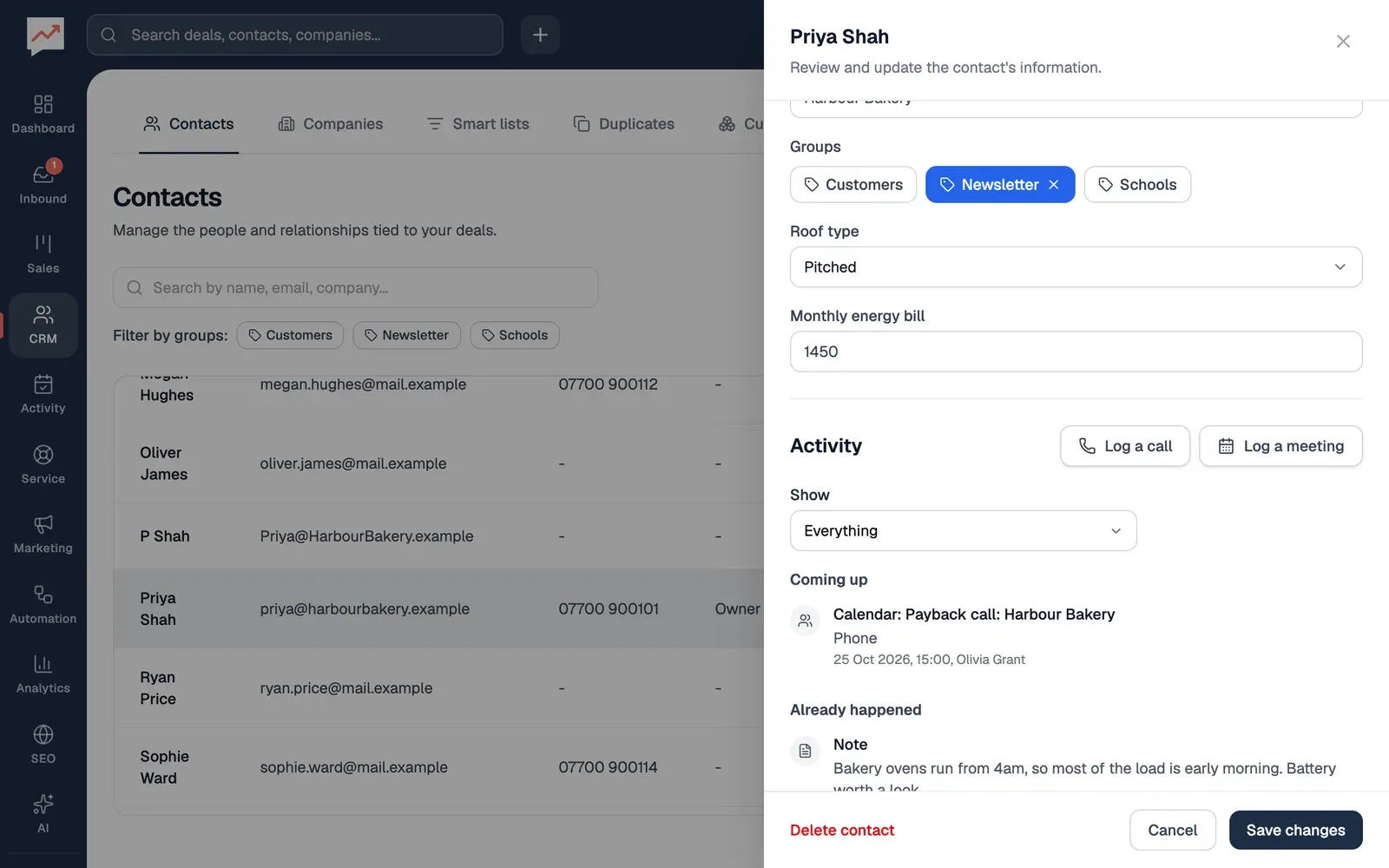
Task: Click Delete contact link
Action: tap(842, 831)
